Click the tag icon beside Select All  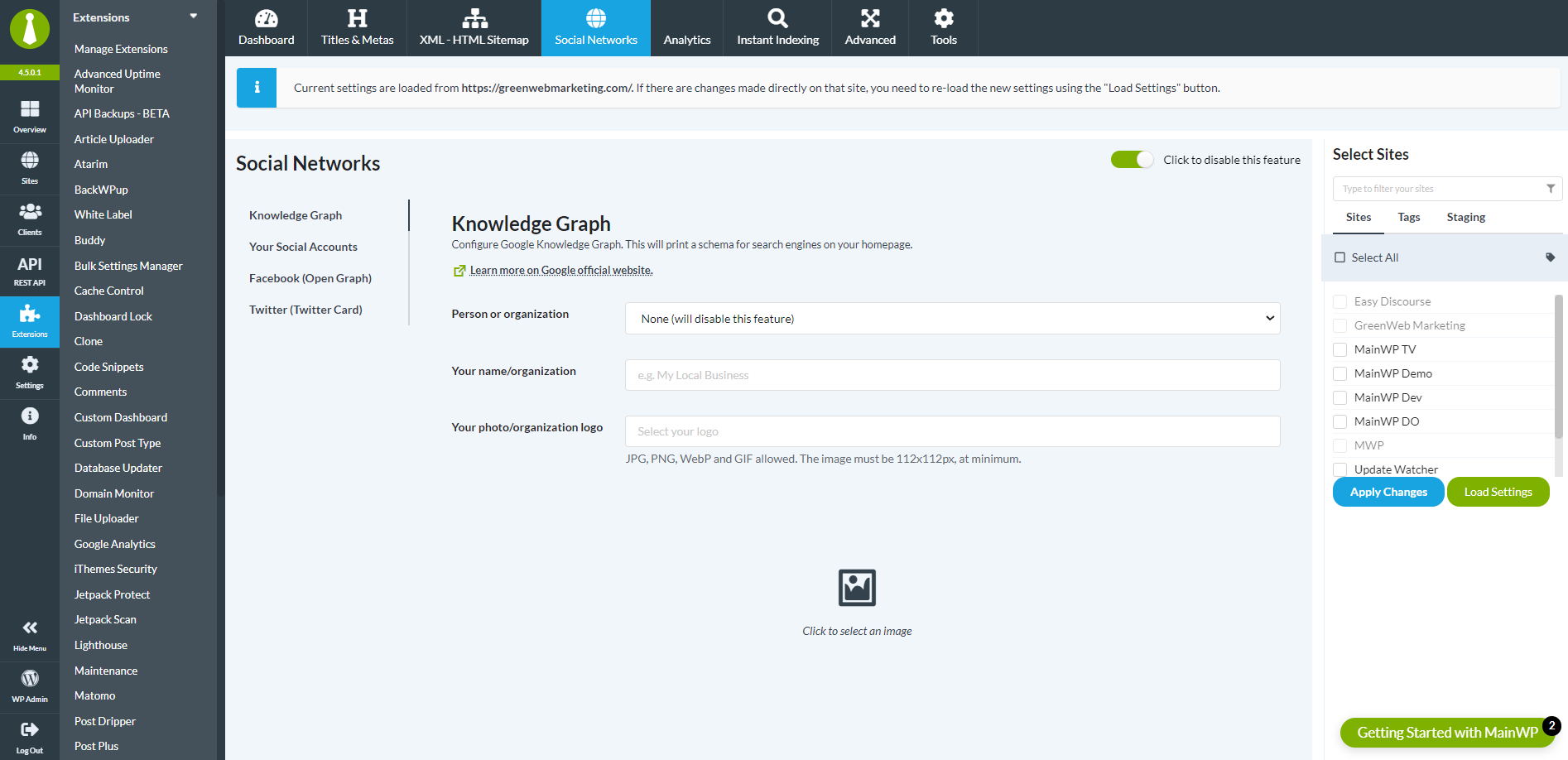(1551, 257)
